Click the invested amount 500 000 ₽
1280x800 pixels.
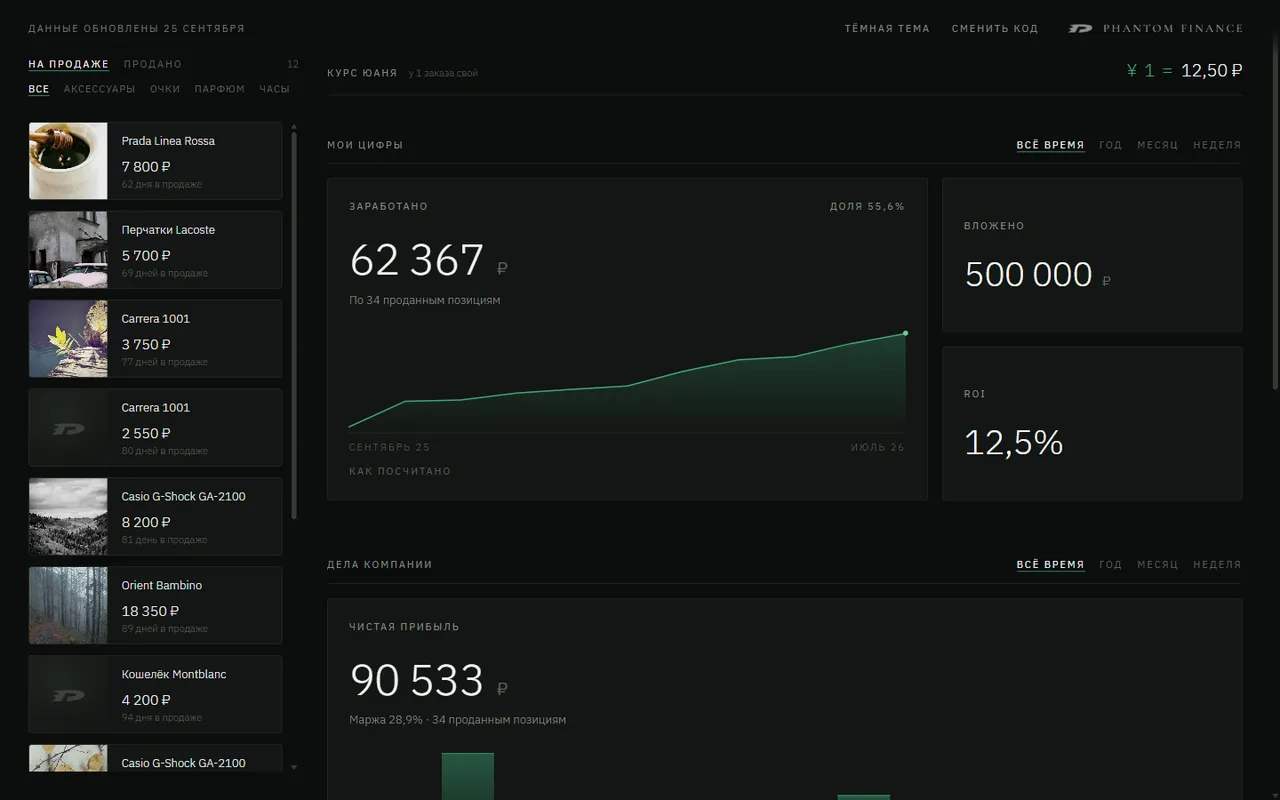tap(1038, 275)
